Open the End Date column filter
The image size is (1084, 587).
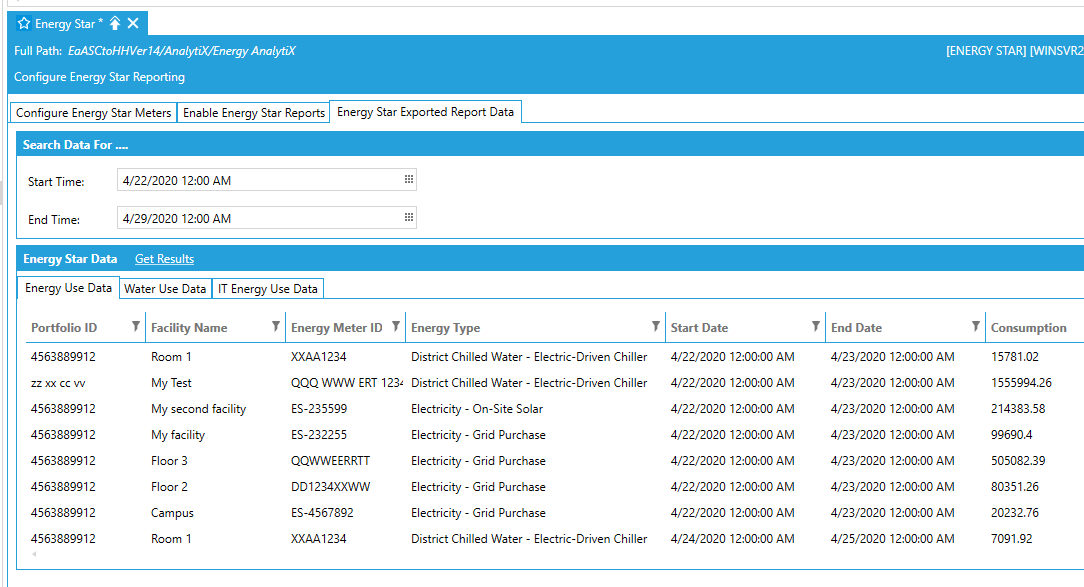(976, 327)
